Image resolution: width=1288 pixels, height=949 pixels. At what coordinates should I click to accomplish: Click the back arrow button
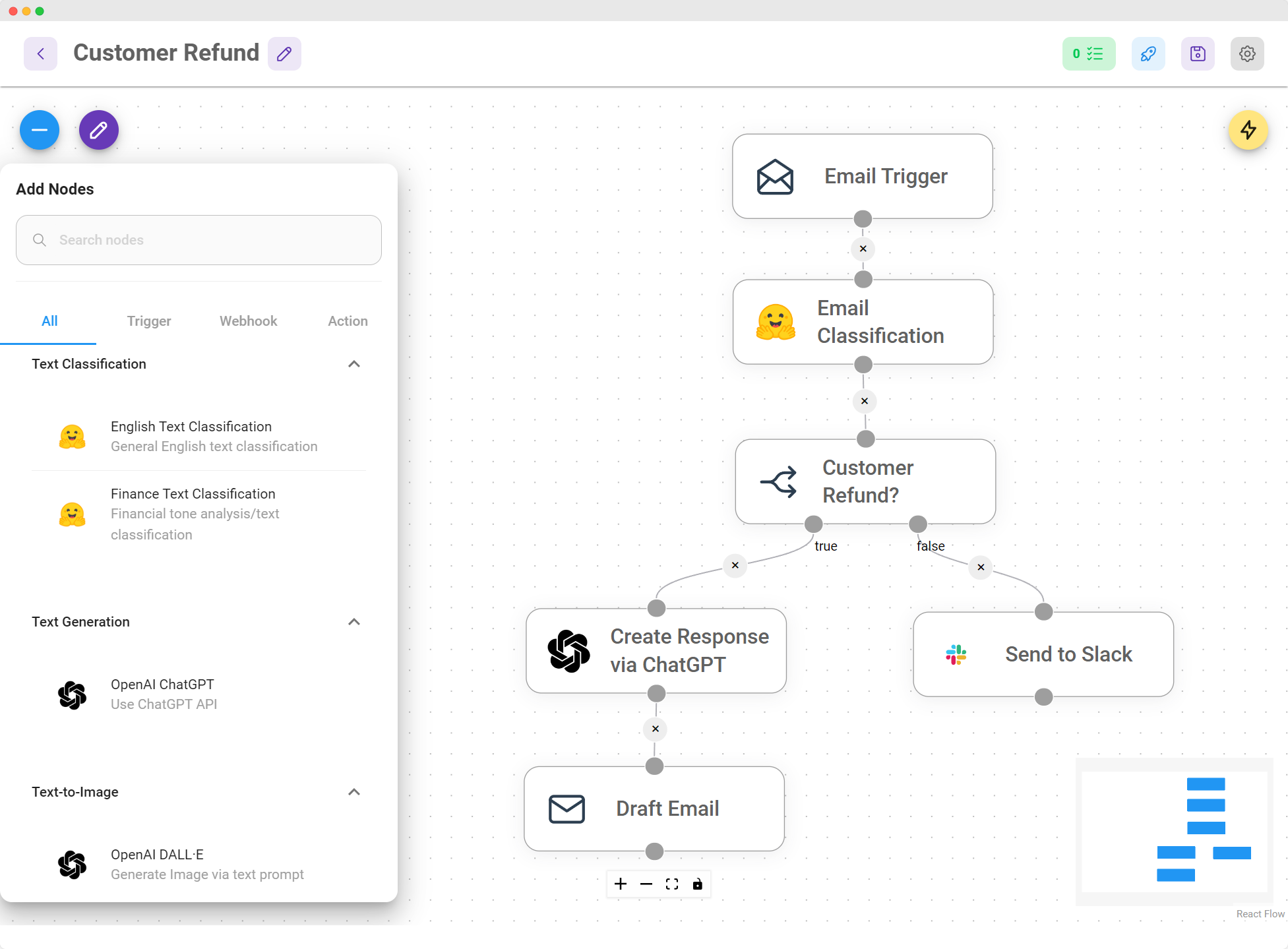[x=40, y=53]
